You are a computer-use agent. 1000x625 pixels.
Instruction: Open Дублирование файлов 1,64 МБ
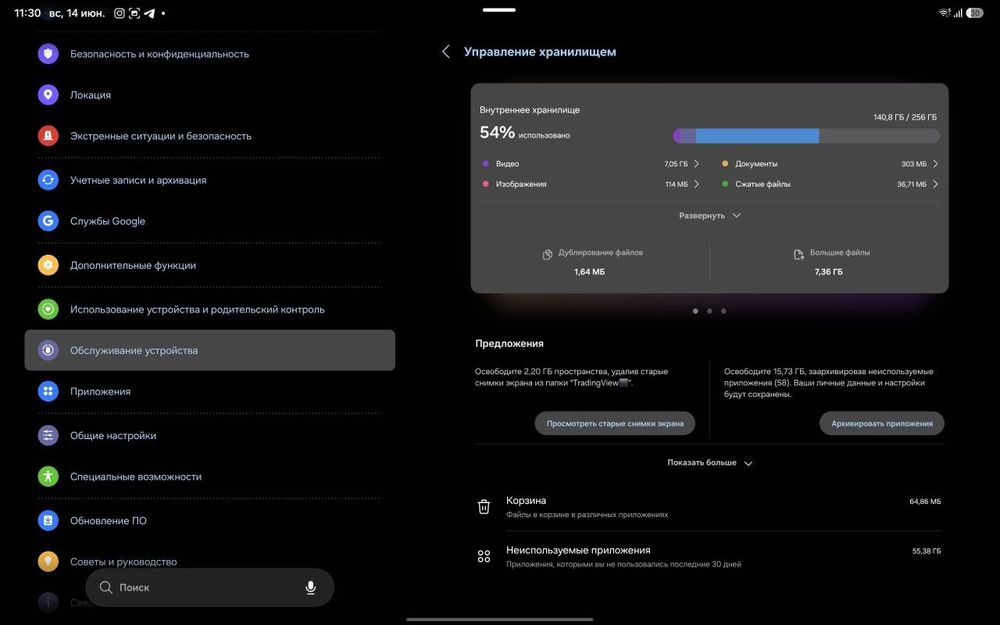point(591,262)
